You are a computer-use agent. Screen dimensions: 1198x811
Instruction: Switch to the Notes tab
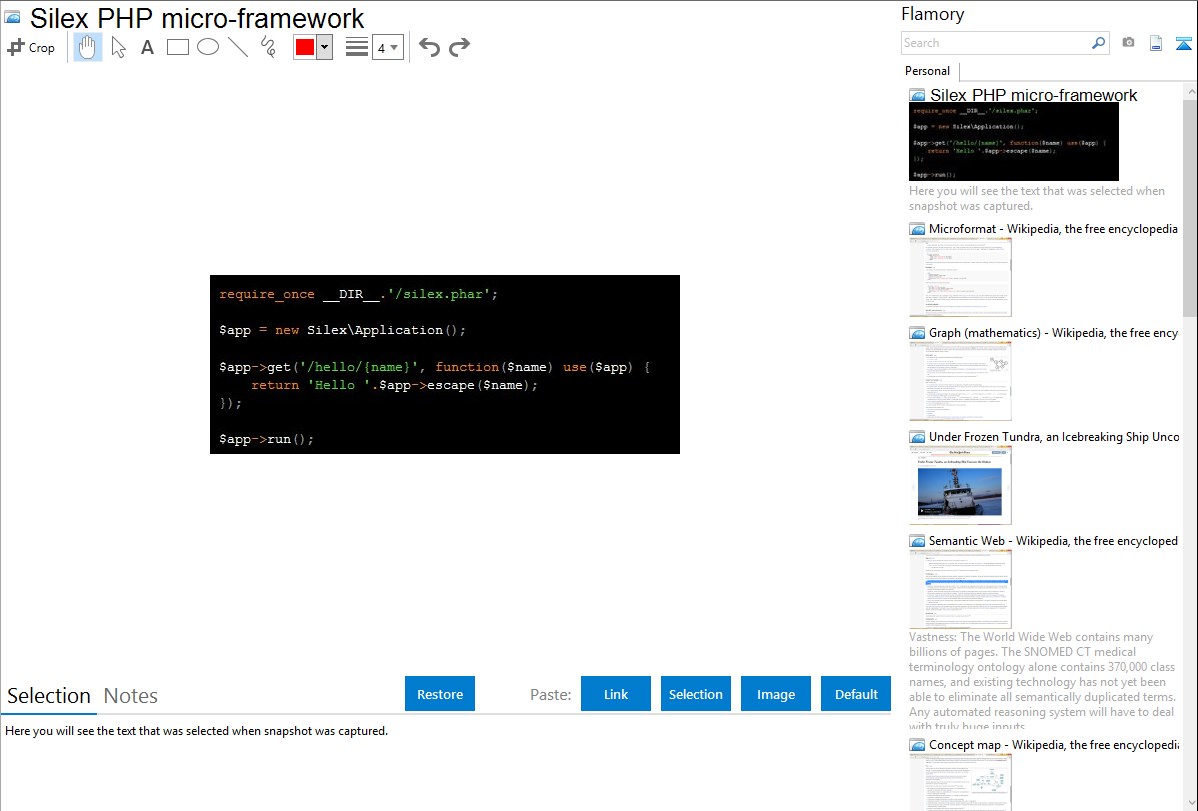tap(131, 696)
